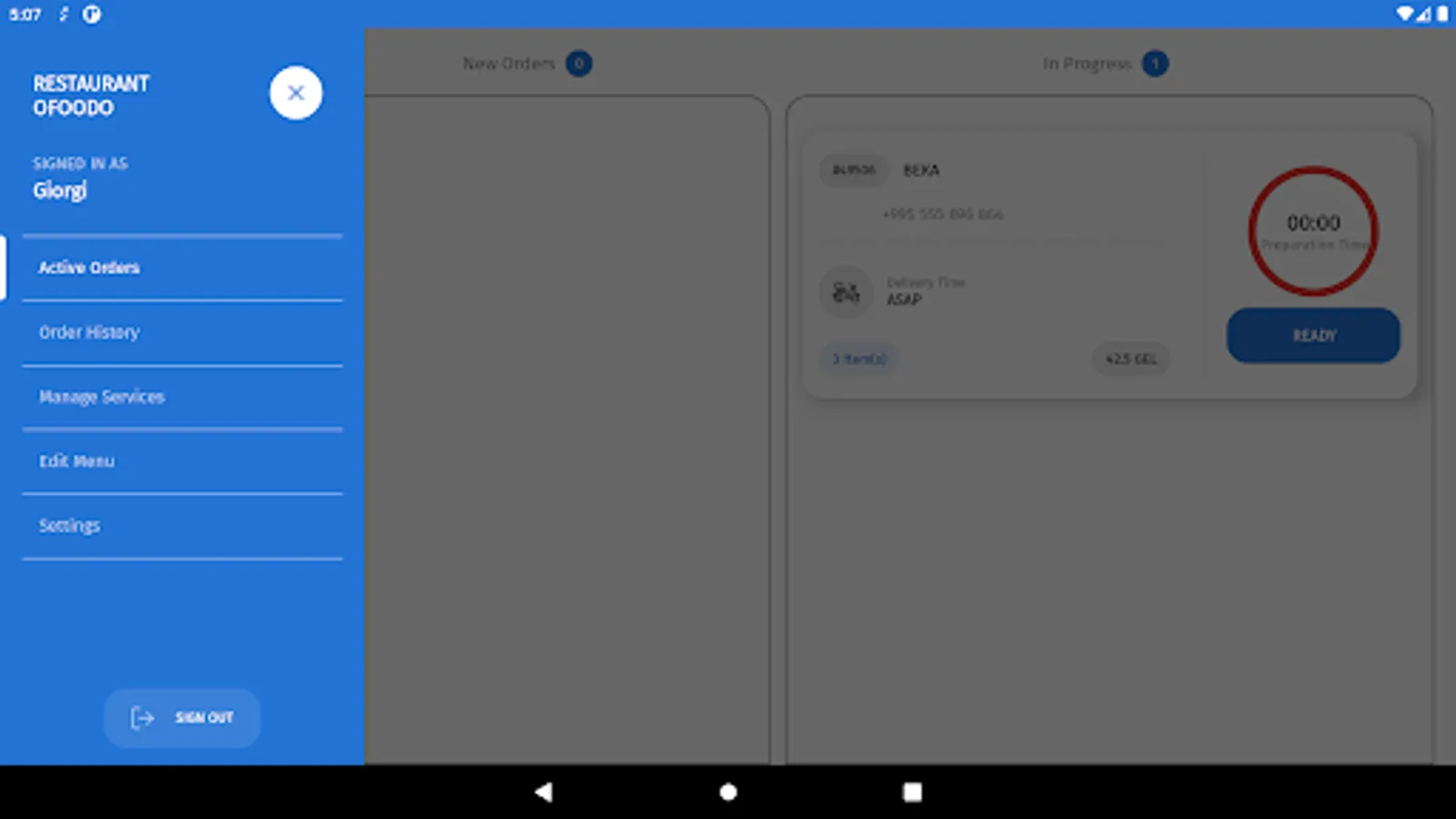Click the In Progress count badge
Screen dimensions: 1456x819
coord(1155,64)
